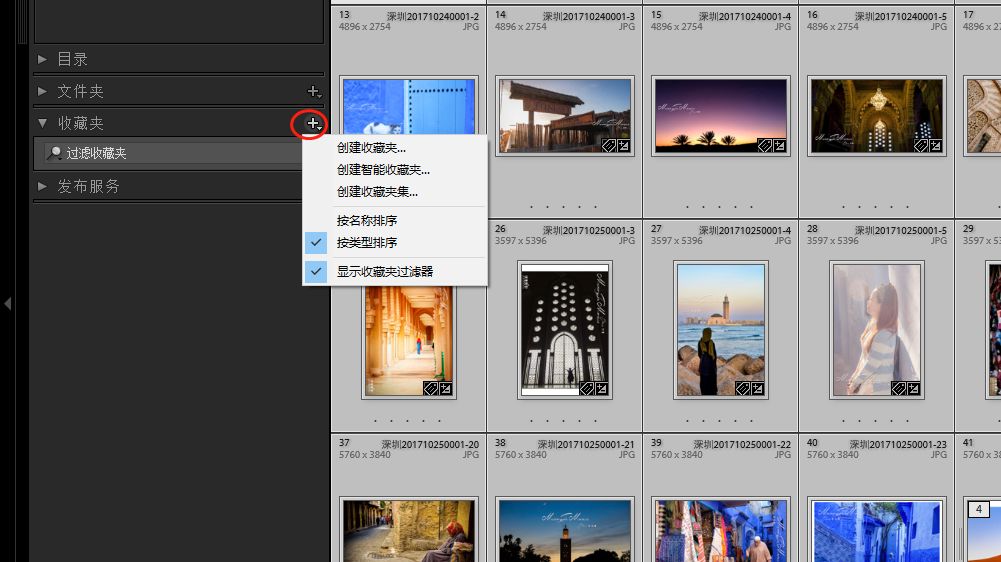The height and width of the screenshot is (562, 1001).
Task: Select the orange corridor photo thumbnail
Action: click(409, 341)
